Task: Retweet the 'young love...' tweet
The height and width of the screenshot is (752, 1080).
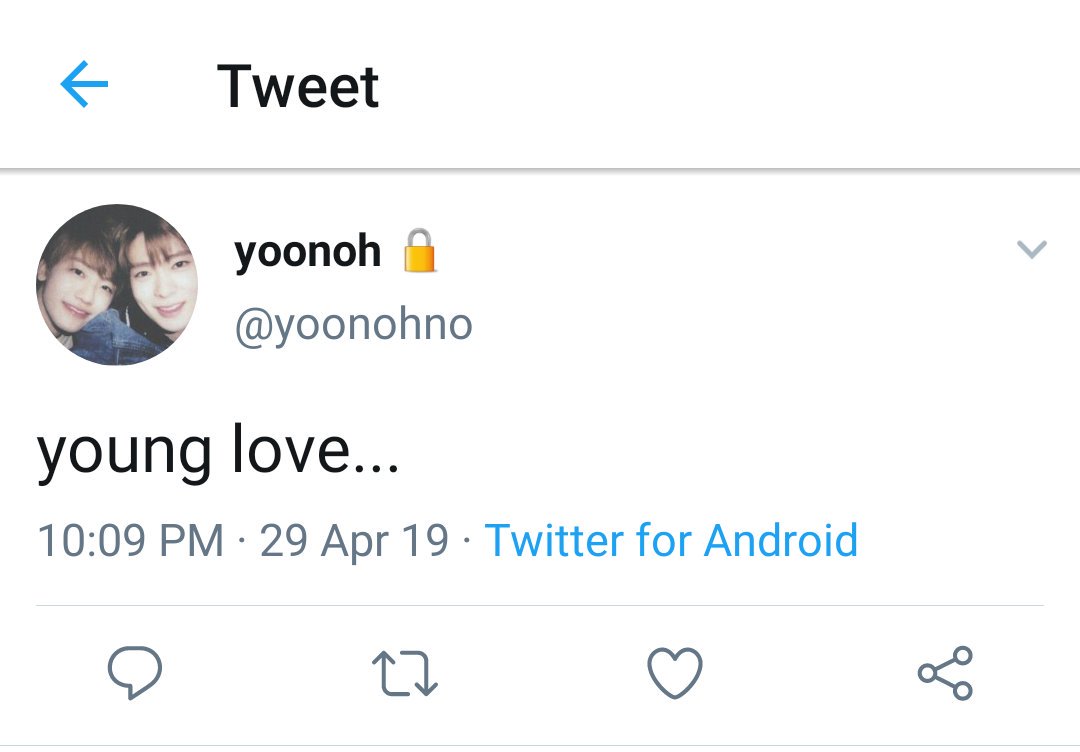Action: tap(405, 673)
